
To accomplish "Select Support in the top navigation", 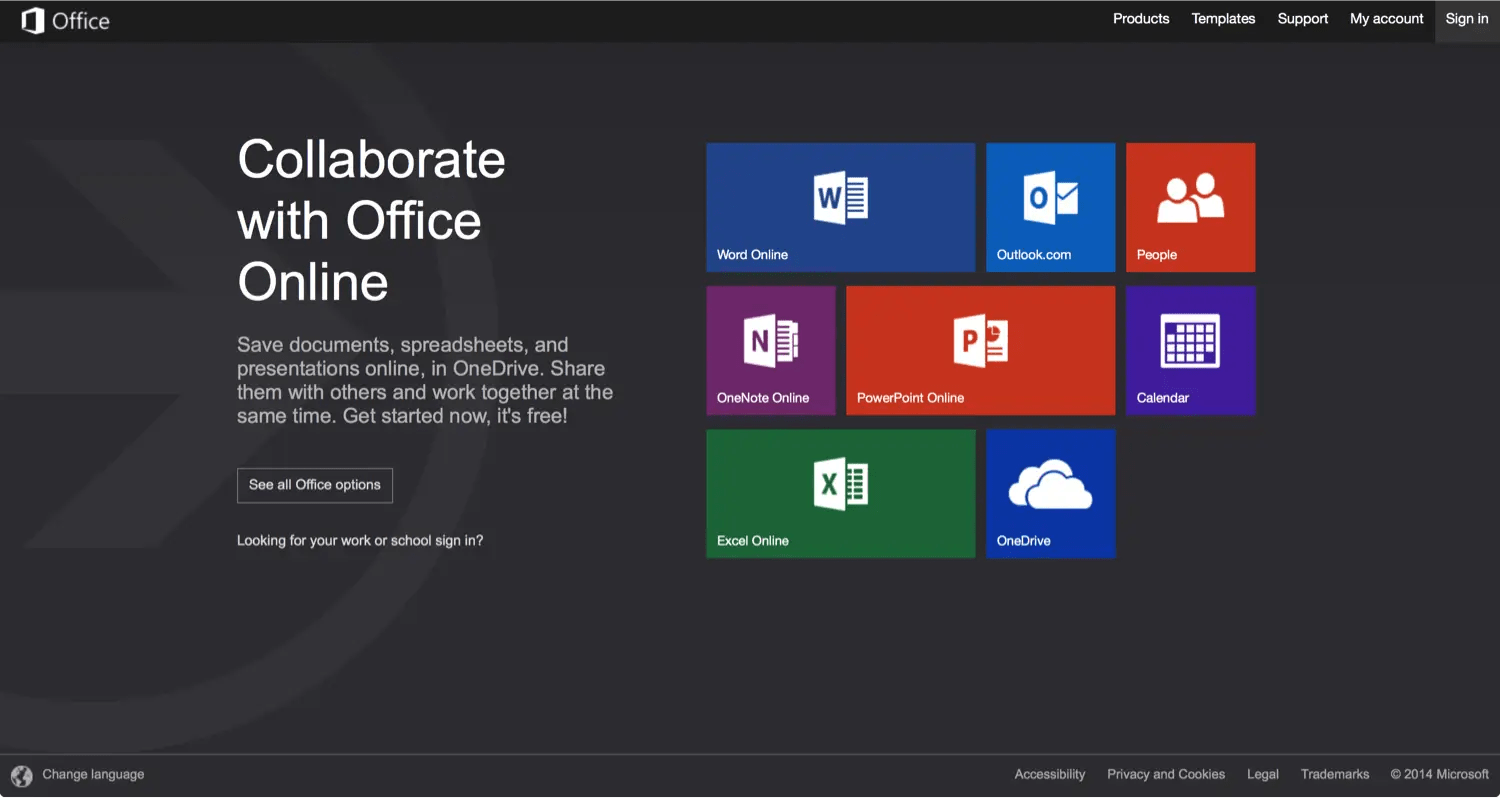I will click(x=1303, y=19).
